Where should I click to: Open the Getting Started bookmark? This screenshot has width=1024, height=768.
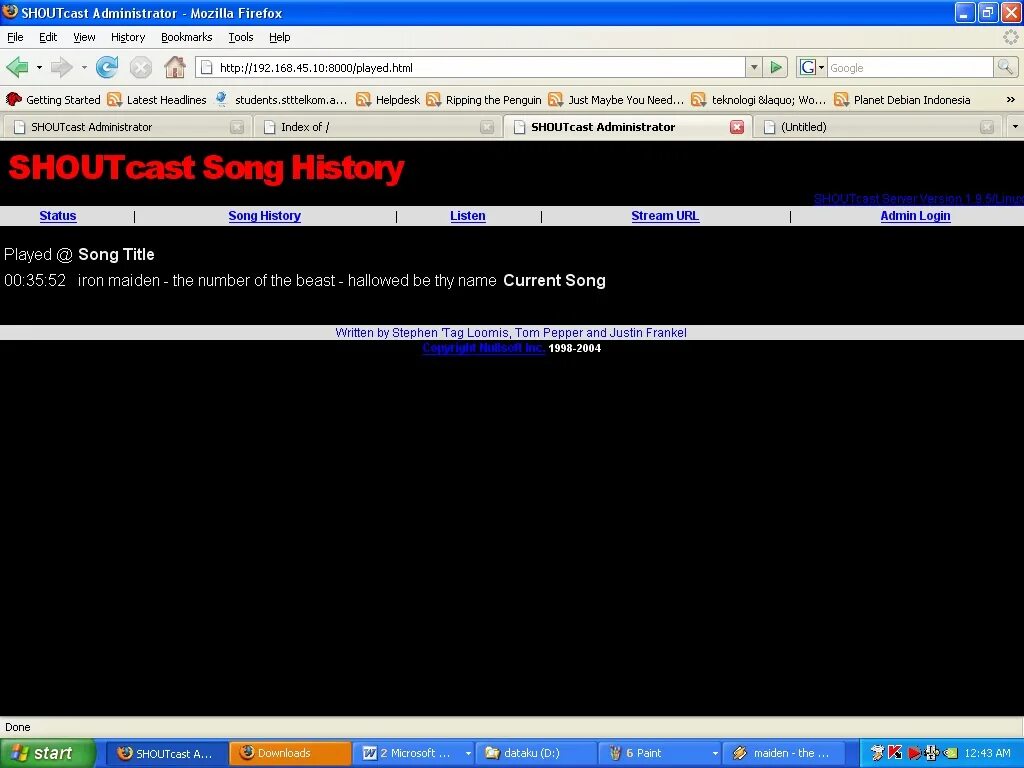[x=54, y=100]
